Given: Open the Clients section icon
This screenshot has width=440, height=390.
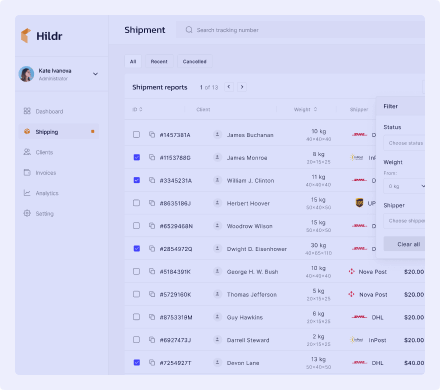Looking at the screenshot, I should 27,152.
